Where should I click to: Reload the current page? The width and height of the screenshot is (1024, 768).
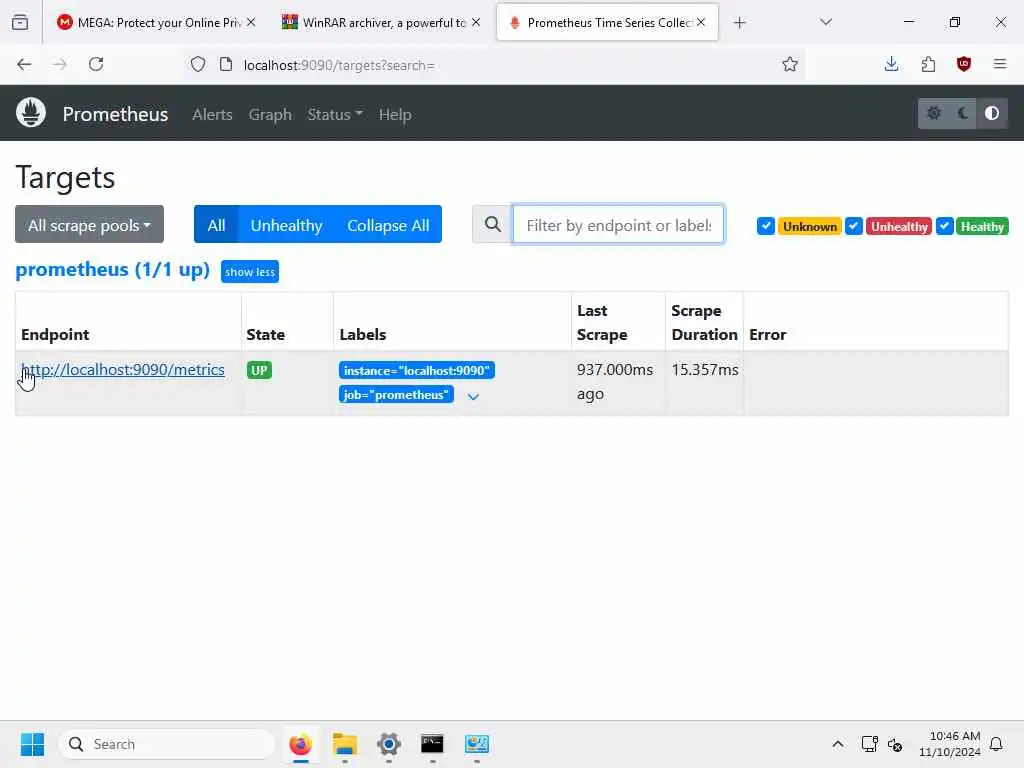pos(96,65)
